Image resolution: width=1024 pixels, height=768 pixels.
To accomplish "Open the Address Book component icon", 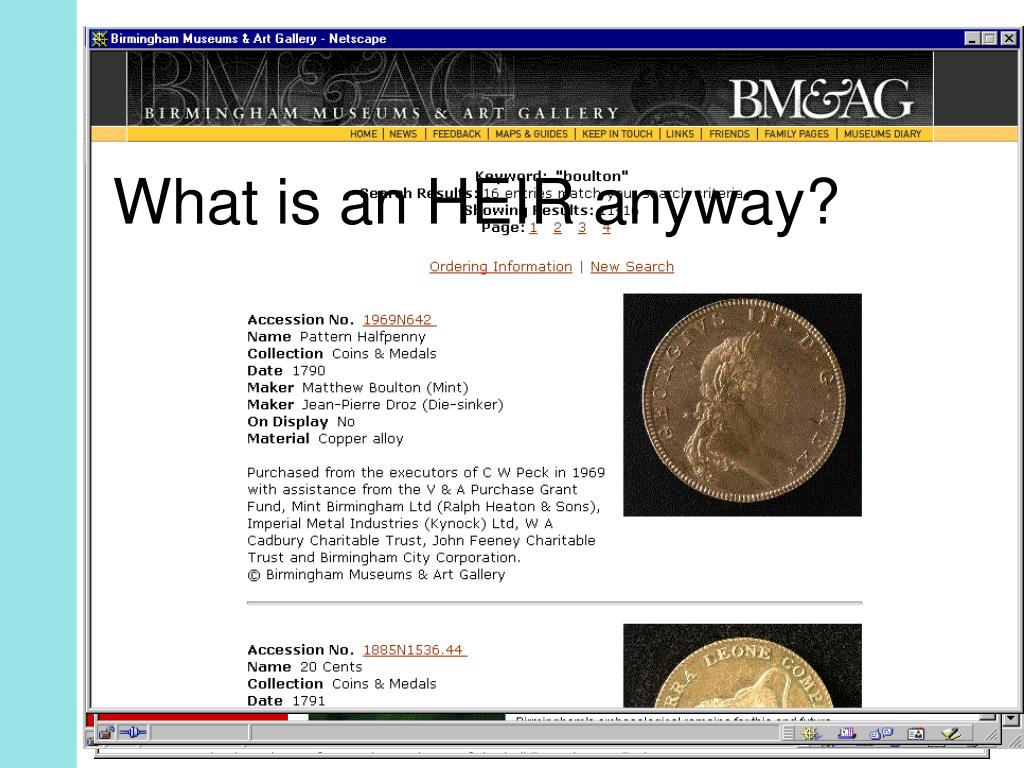I will click(x=916, y=734).
